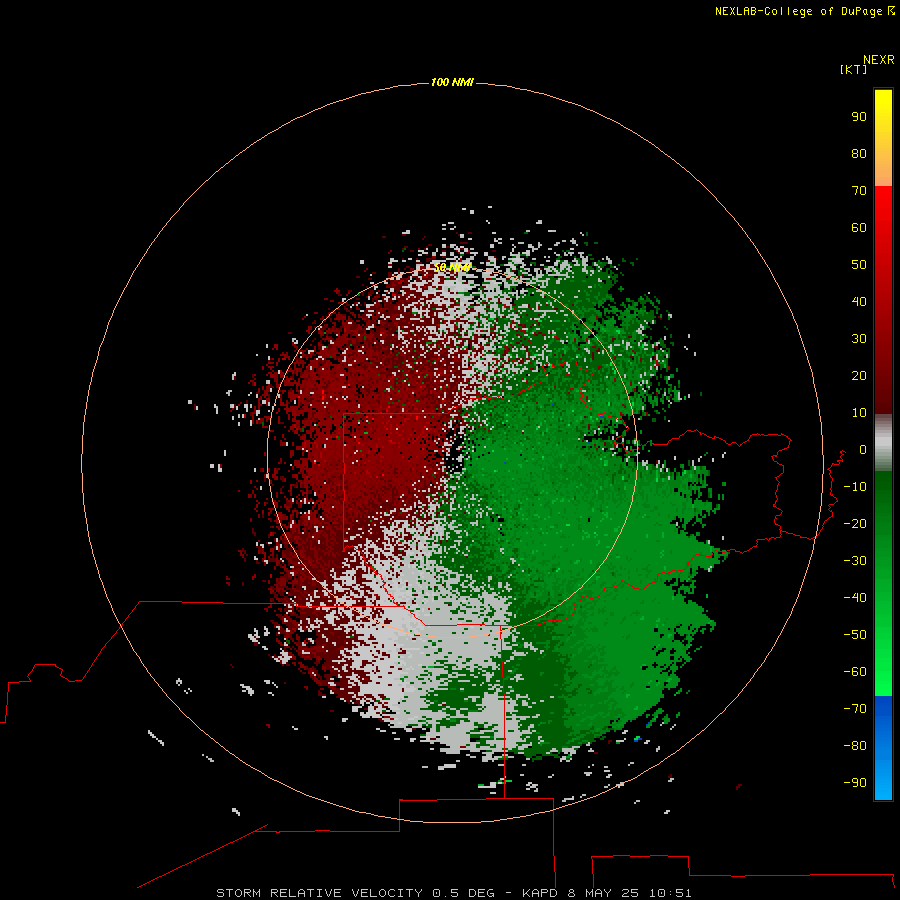
Task: Click the 90 value on velocity scale
Action: tap(859, 117)
